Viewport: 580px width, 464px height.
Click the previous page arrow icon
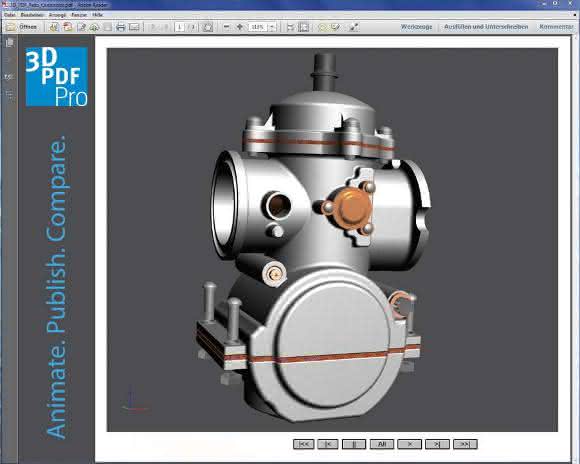(x=153, y=27)
